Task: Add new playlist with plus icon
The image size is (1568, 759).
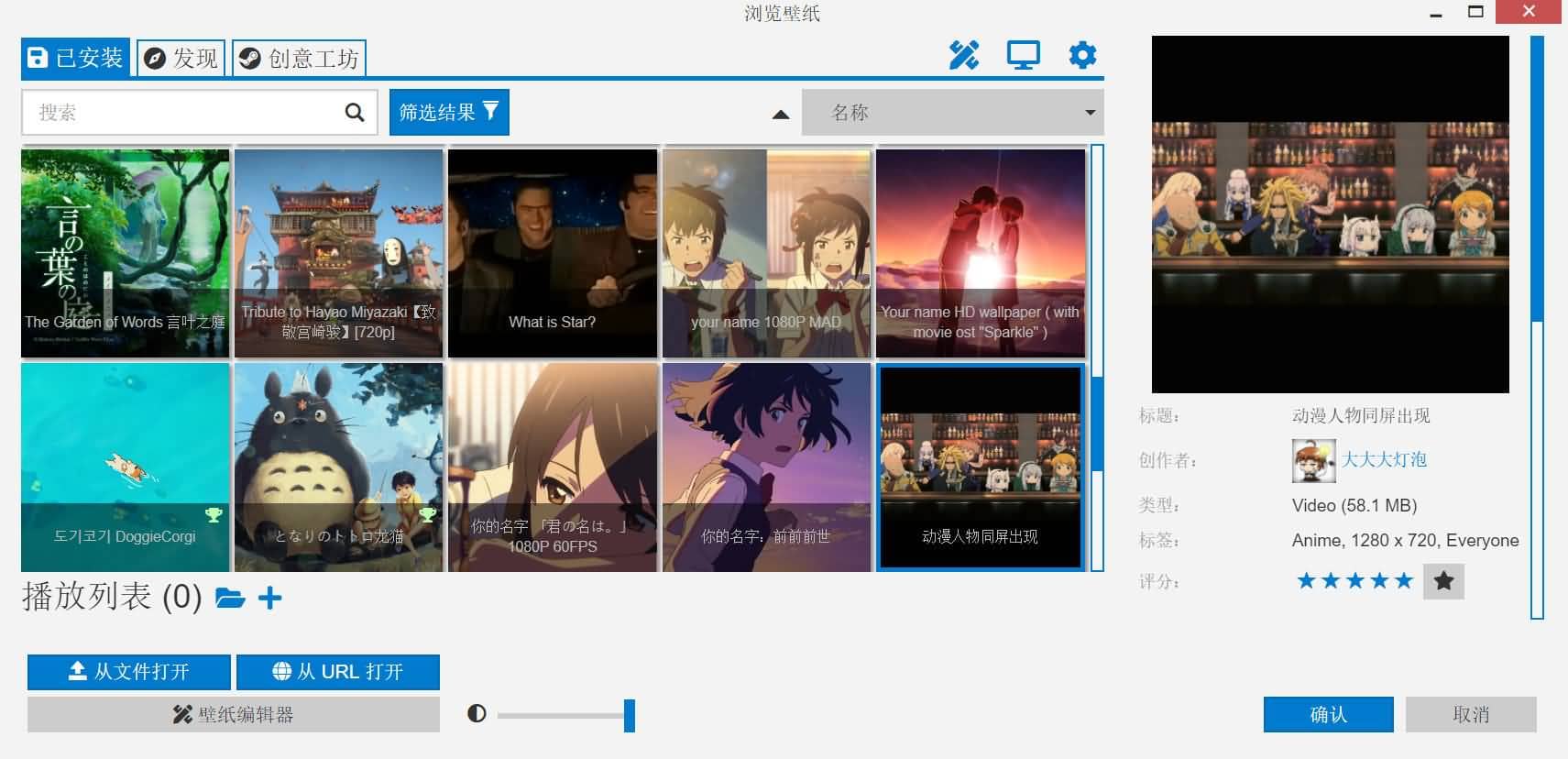Action: pos(269,599)
